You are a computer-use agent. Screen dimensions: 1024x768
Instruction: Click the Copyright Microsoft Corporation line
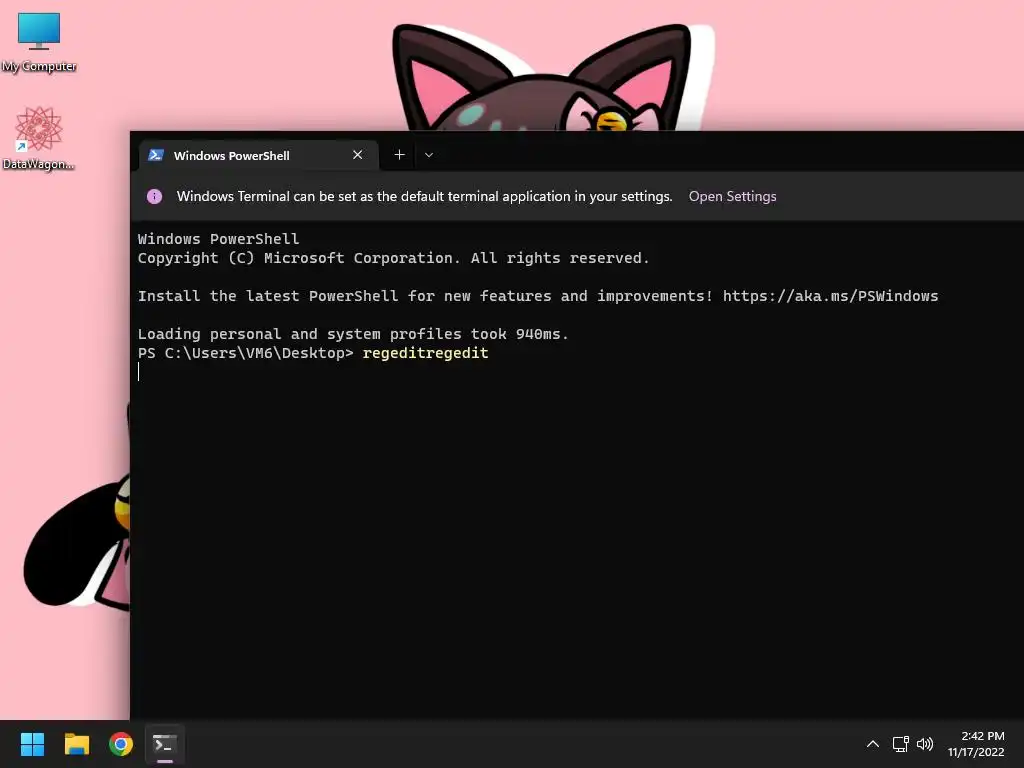point(393,258)
